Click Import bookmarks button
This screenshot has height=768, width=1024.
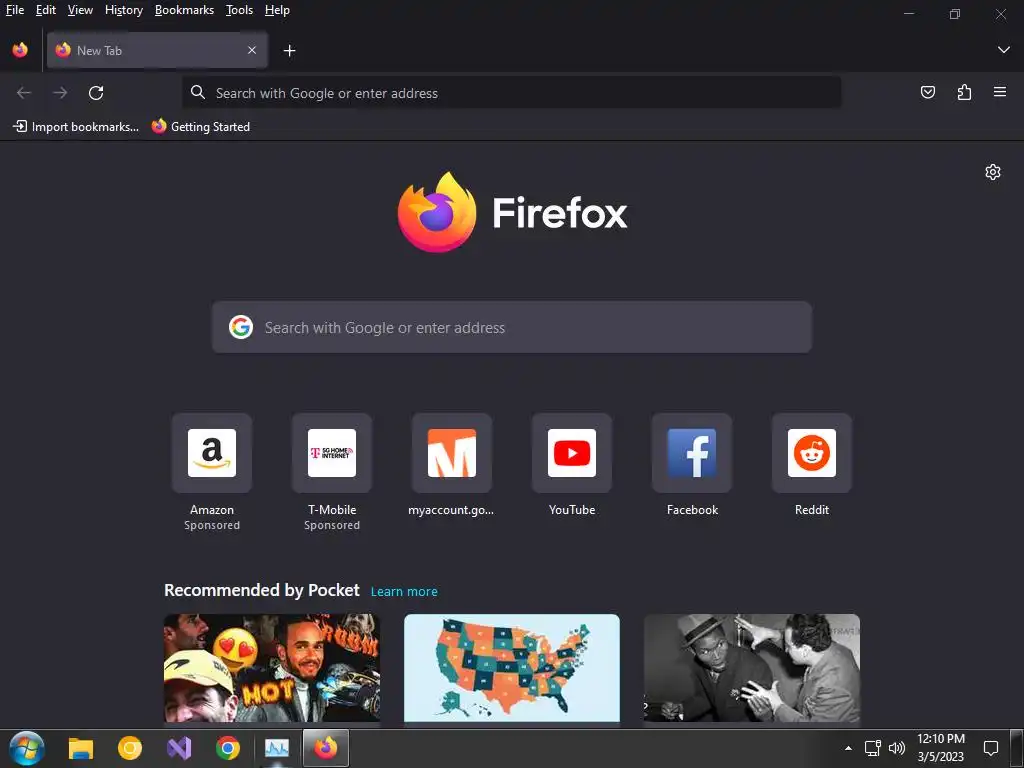click(x=76, y=127)
